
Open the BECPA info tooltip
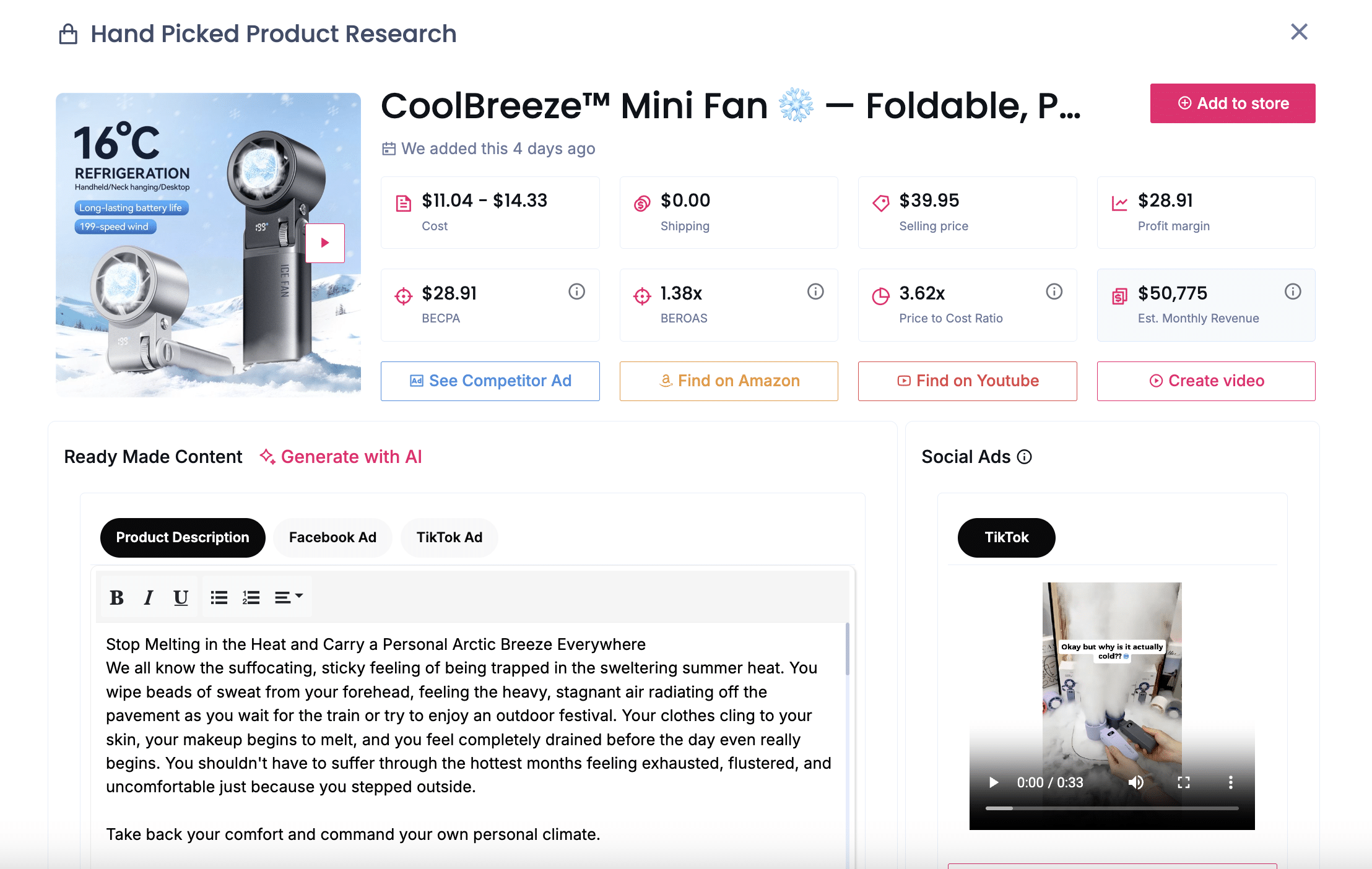pyautogui.click(x=576, y=291)
